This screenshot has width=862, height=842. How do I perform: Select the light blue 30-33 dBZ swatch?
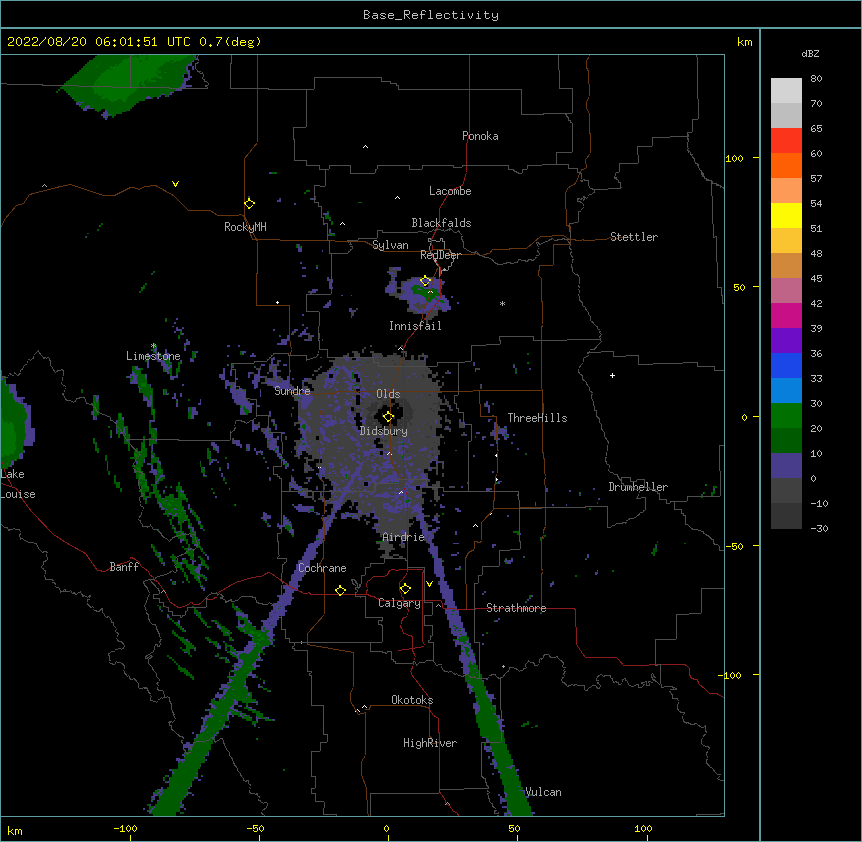tap(786, 391)
